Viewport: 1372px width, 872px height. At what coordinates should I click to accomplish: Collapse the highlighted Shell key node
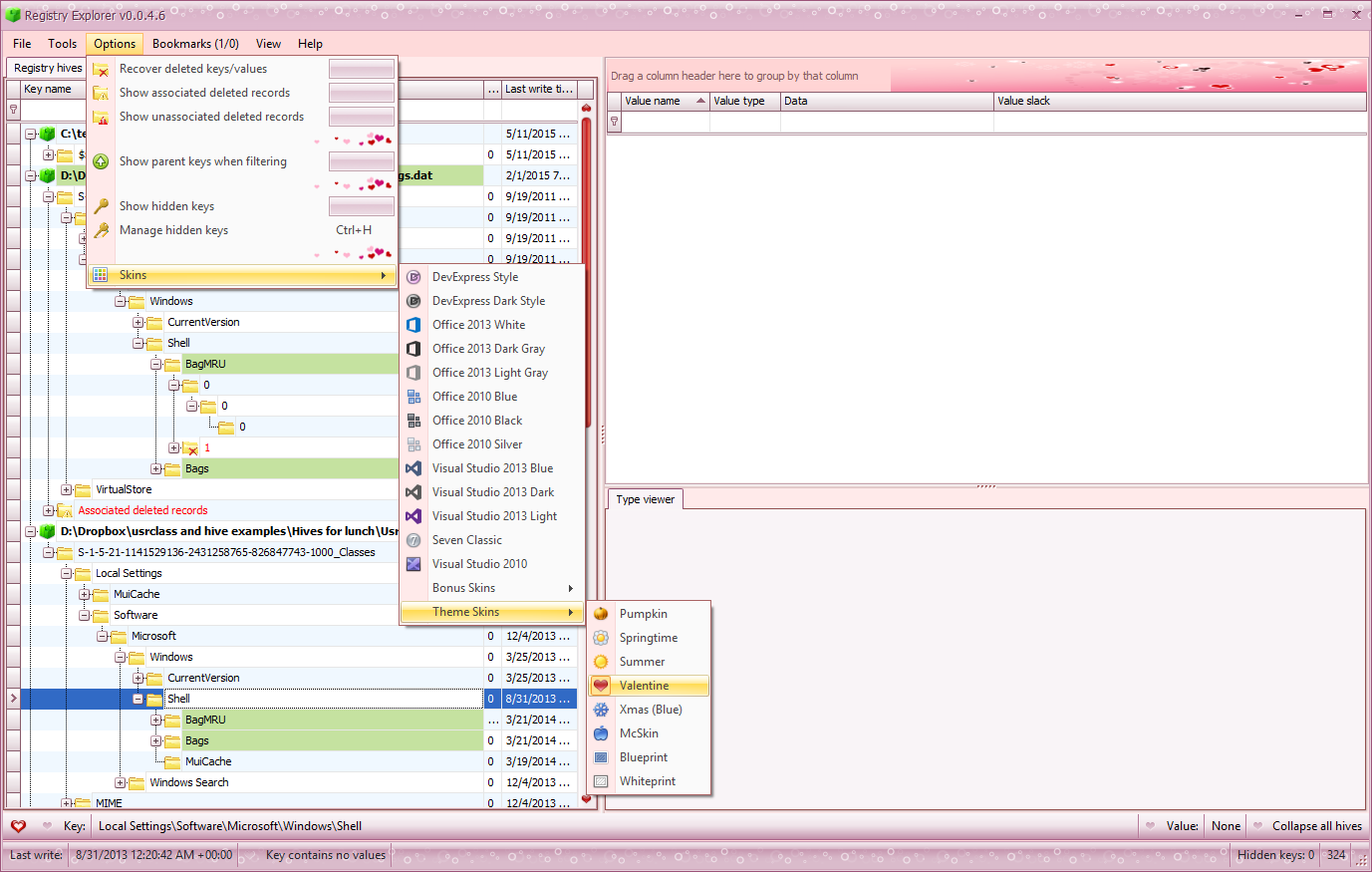(x=137, y=699)
